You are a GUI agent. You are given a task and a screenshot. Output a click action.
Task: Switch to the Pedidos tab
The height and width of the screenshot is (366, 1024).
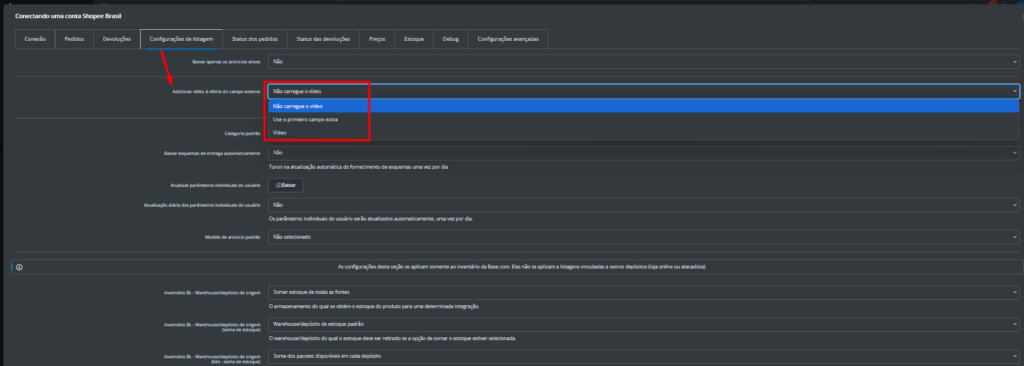click(x=74, y=39)
